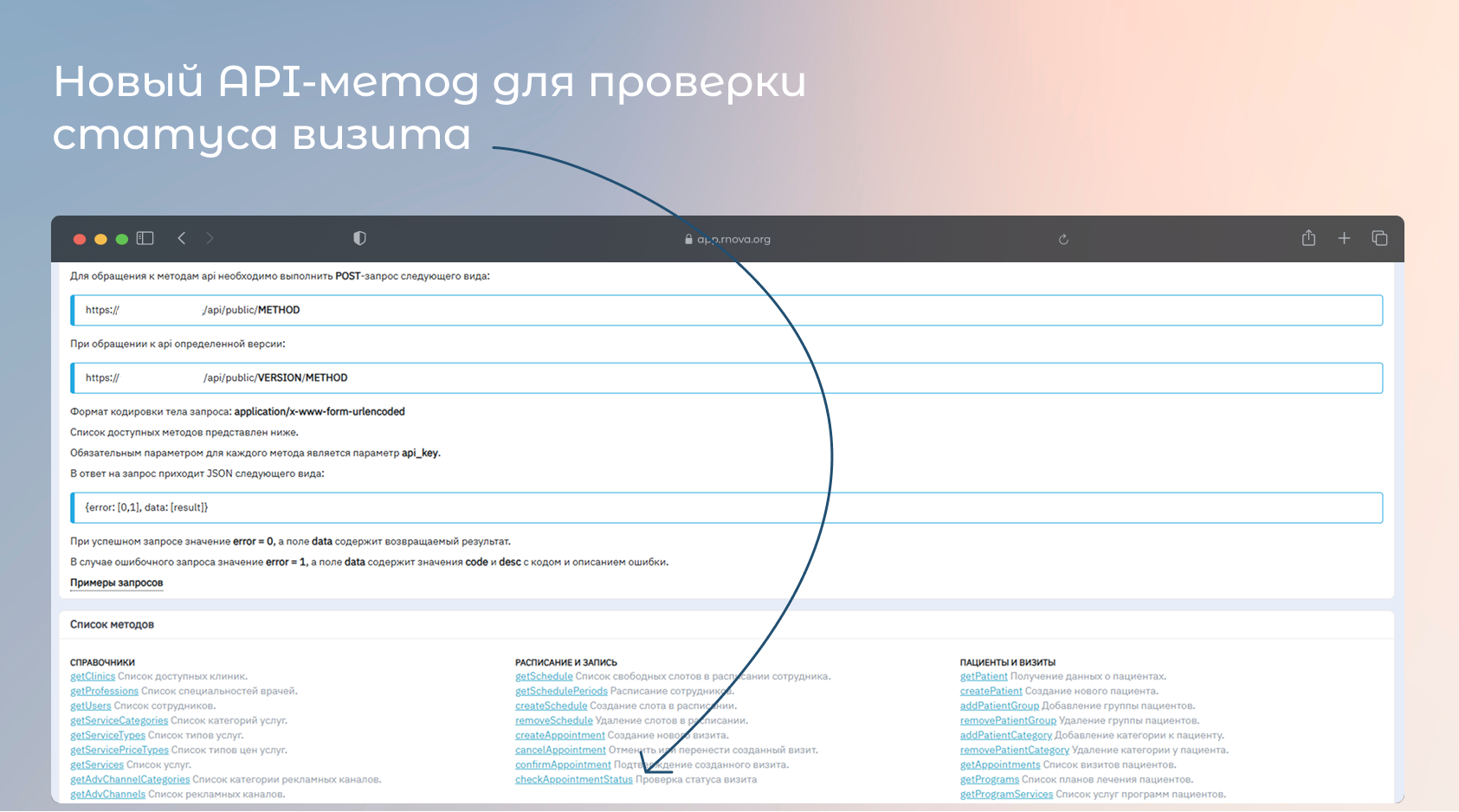Open the getProgramServices link
Viewport: 1459px width, 812px height.
[x=1006, y=794]
